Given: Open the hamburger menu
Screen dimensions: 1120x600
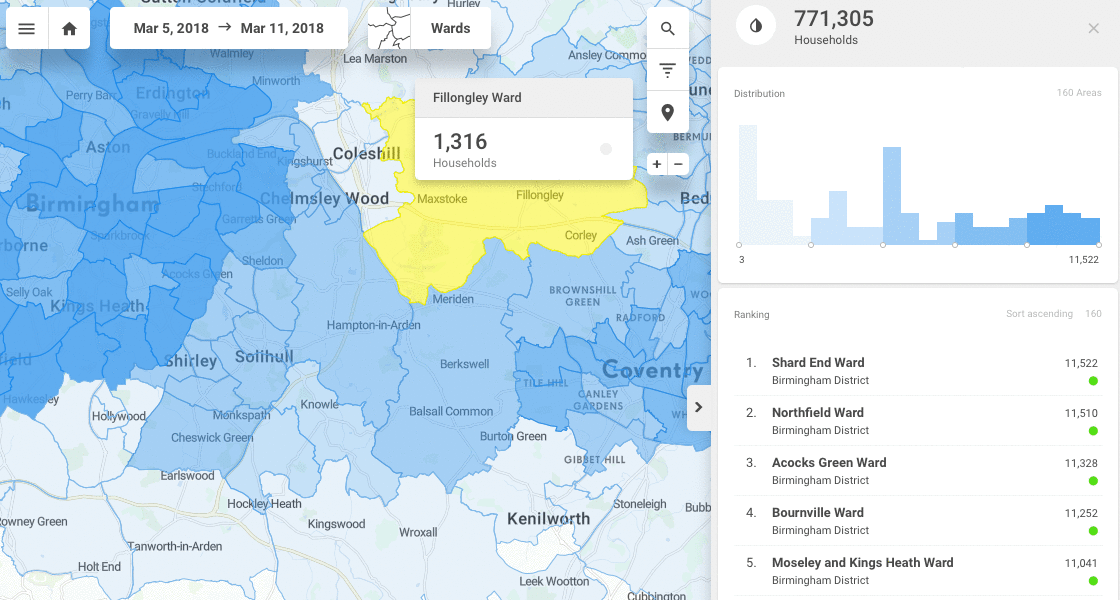Looking at the screenshot, I should [27, 28].
